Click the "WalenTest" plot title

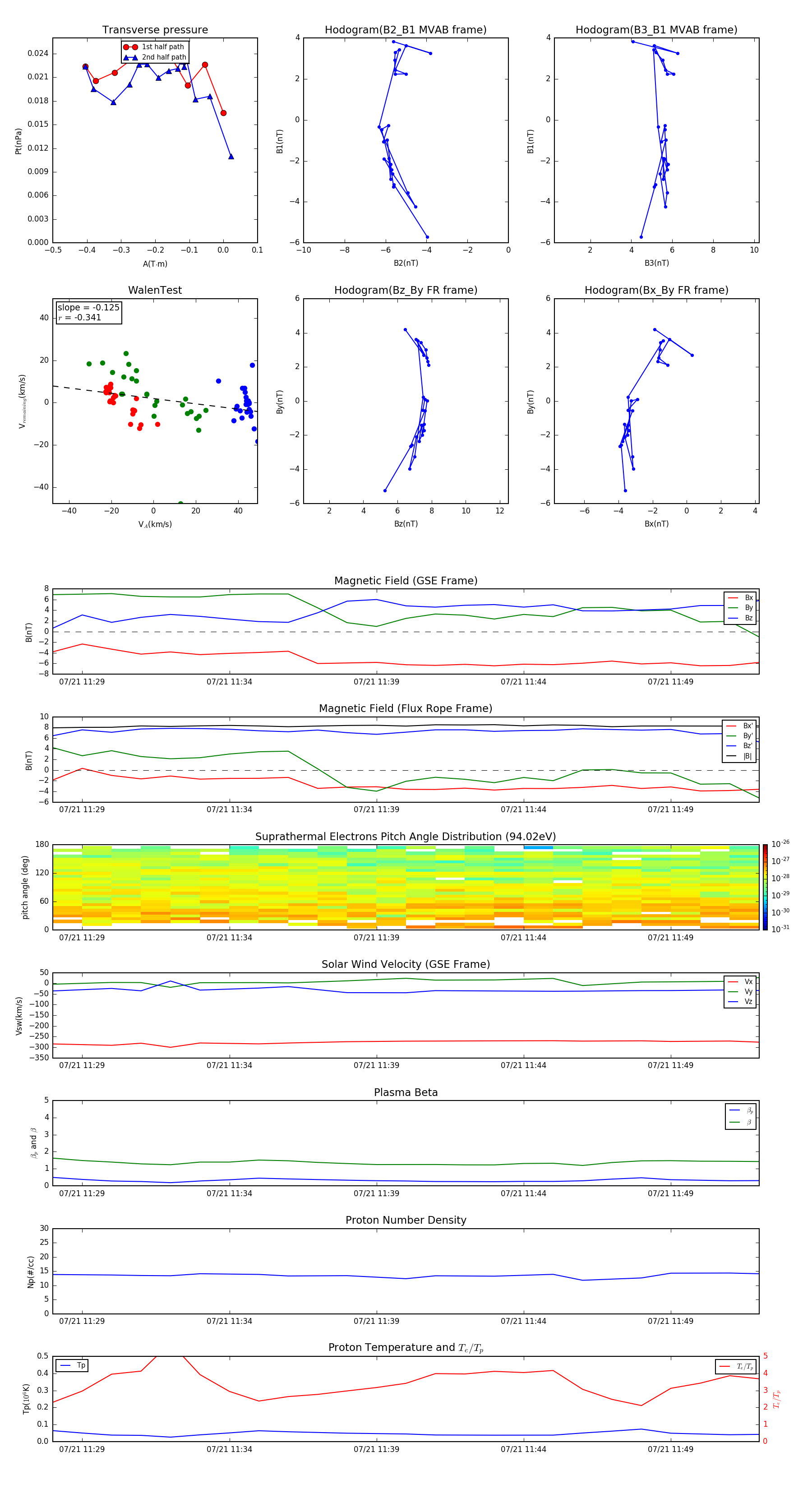pos(155,290)
